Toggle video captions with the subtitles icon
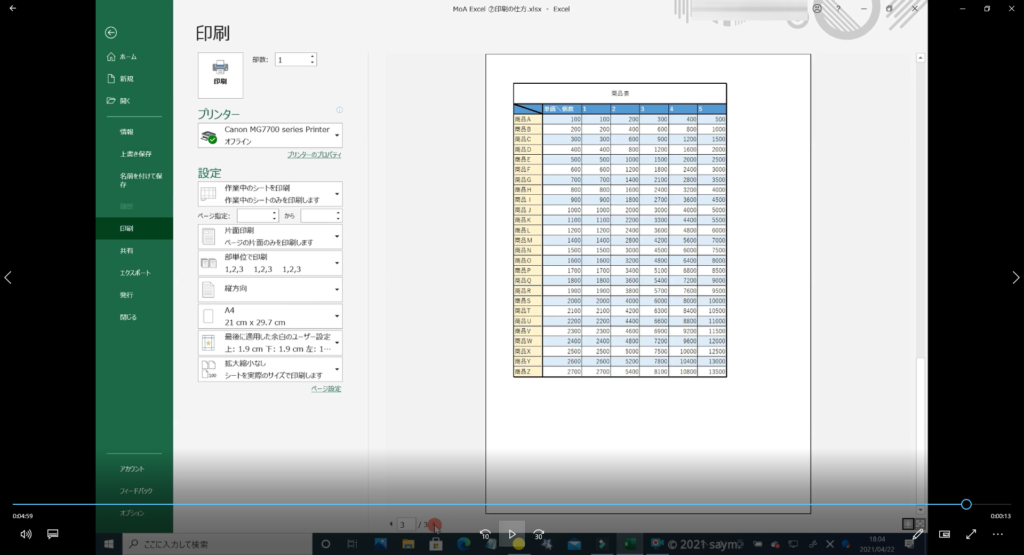 pyautogui.click(x=53, y=534)
